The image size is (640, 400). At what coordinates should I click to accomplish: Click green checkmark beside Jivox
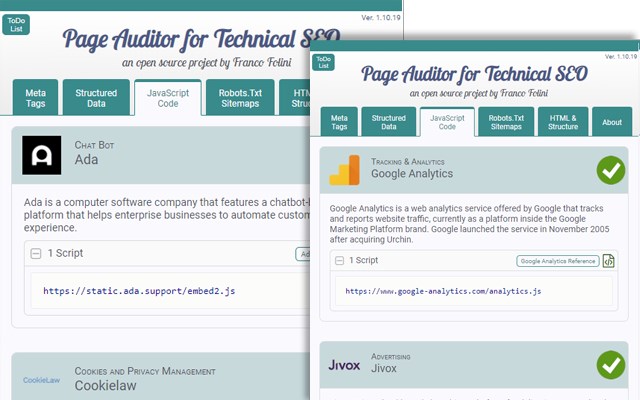(611, 365)
